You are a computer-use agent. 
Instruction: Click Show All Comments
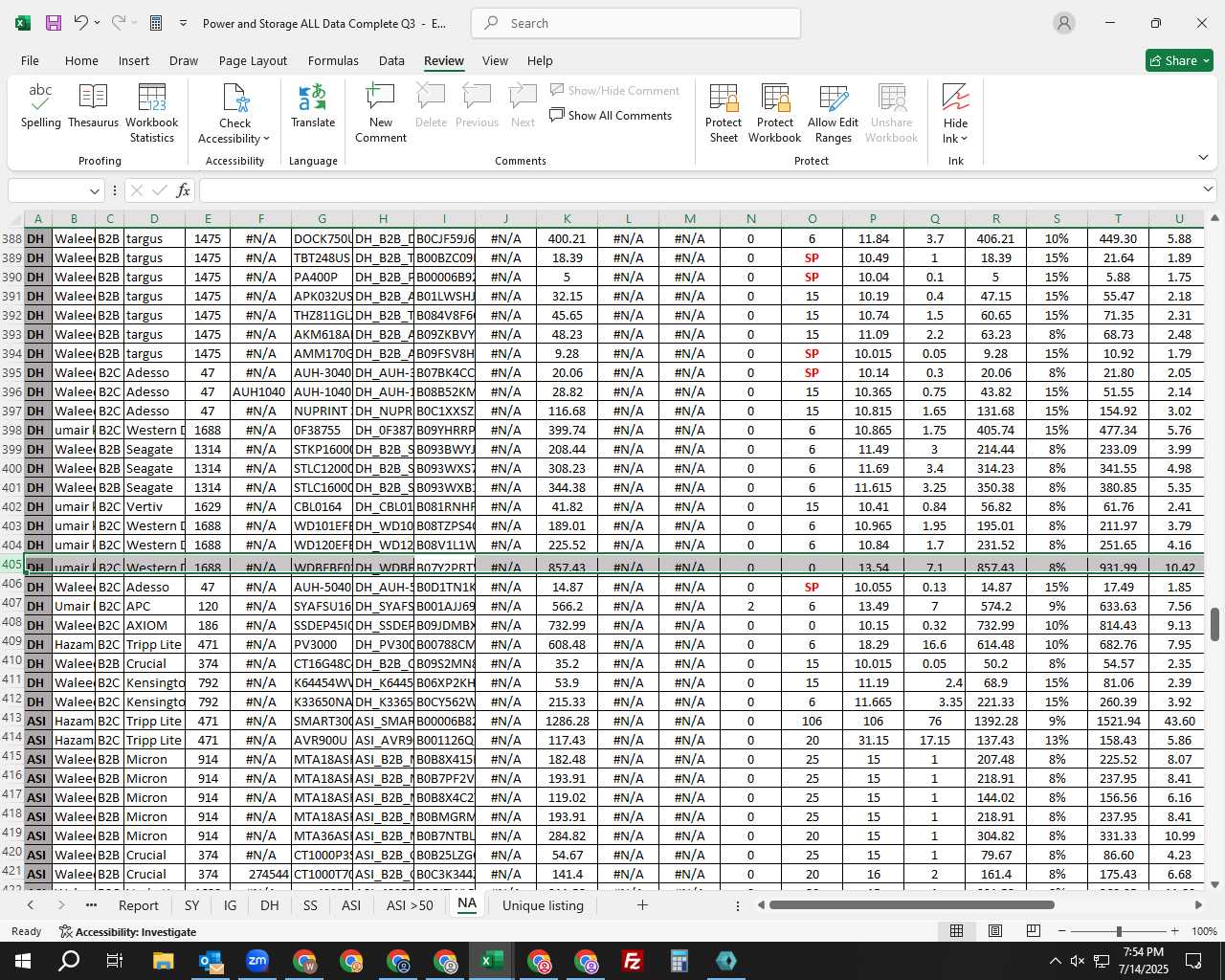(x=611, y=115)
